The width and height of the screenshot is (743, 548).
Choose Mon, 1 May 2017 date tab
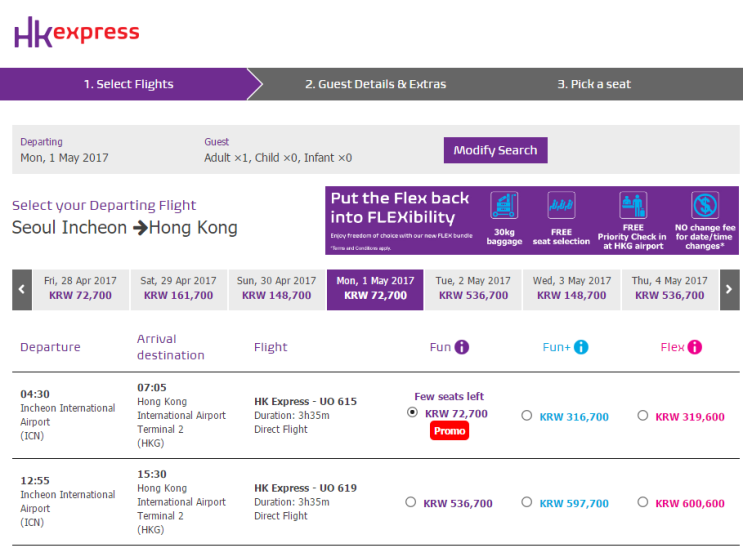pos(375,290)
